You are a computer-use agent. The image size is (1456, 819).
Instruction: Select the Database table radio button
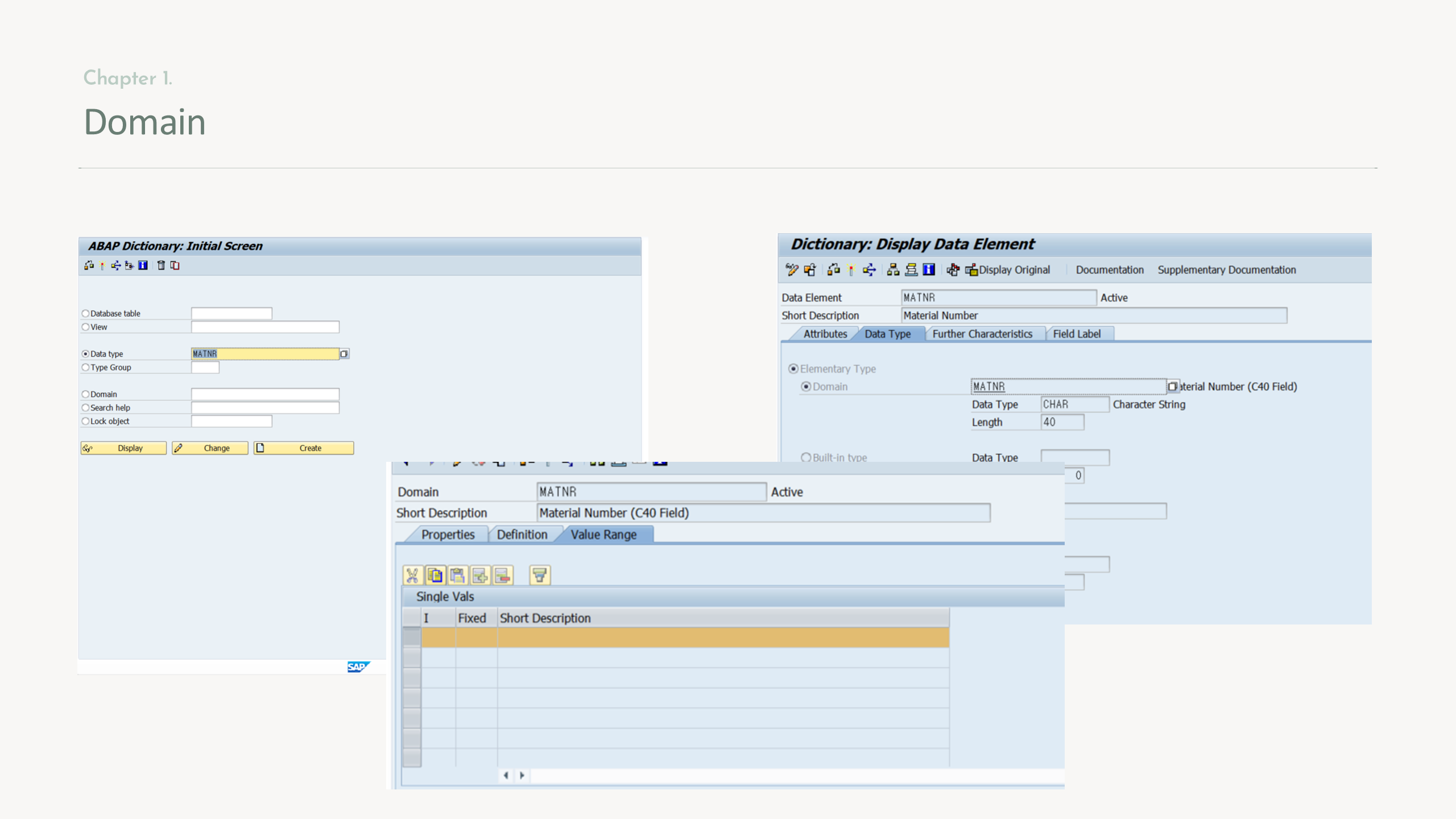[x=86, y=313]
